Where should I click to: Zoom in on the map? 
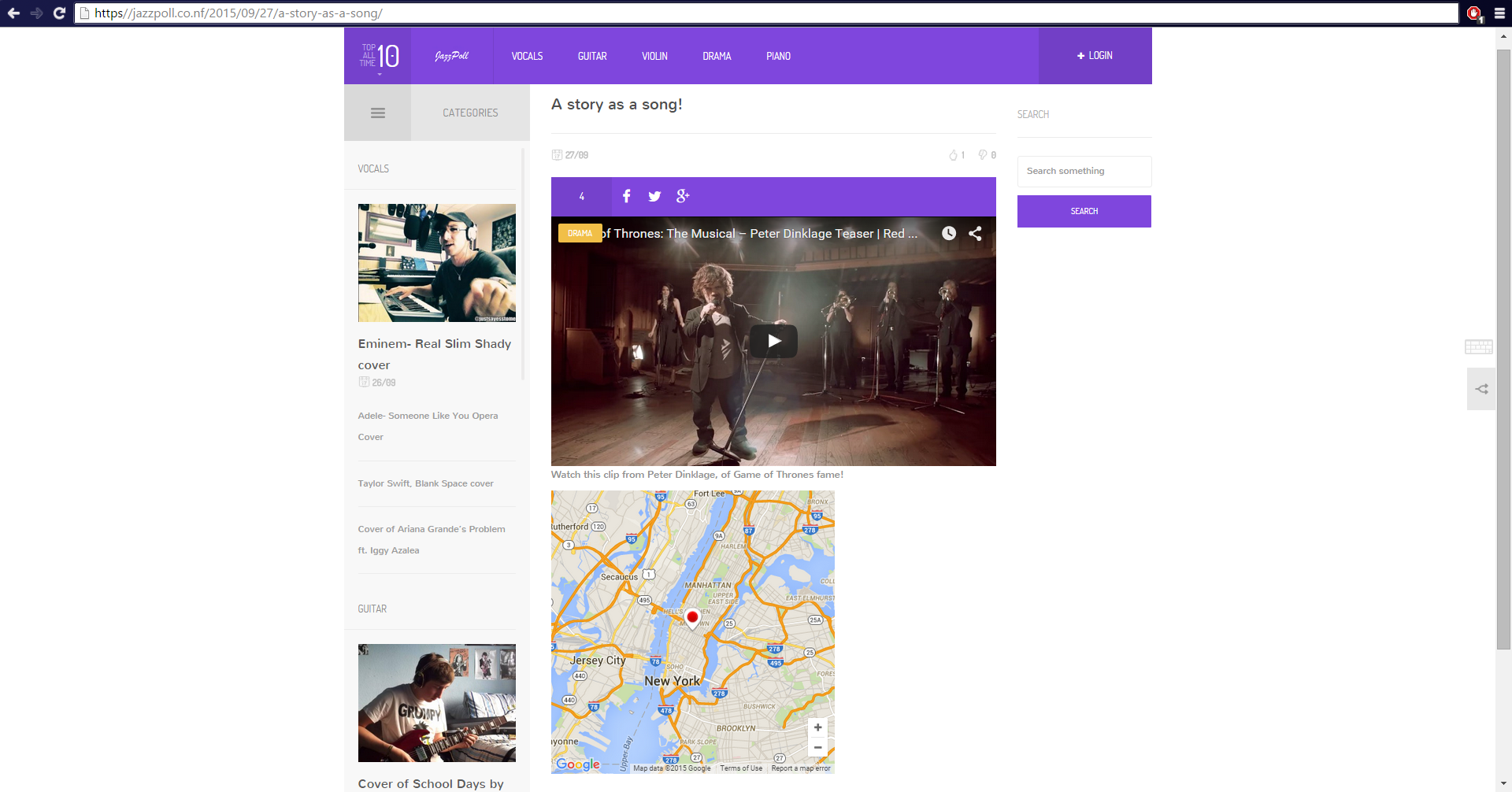(817, 727)
